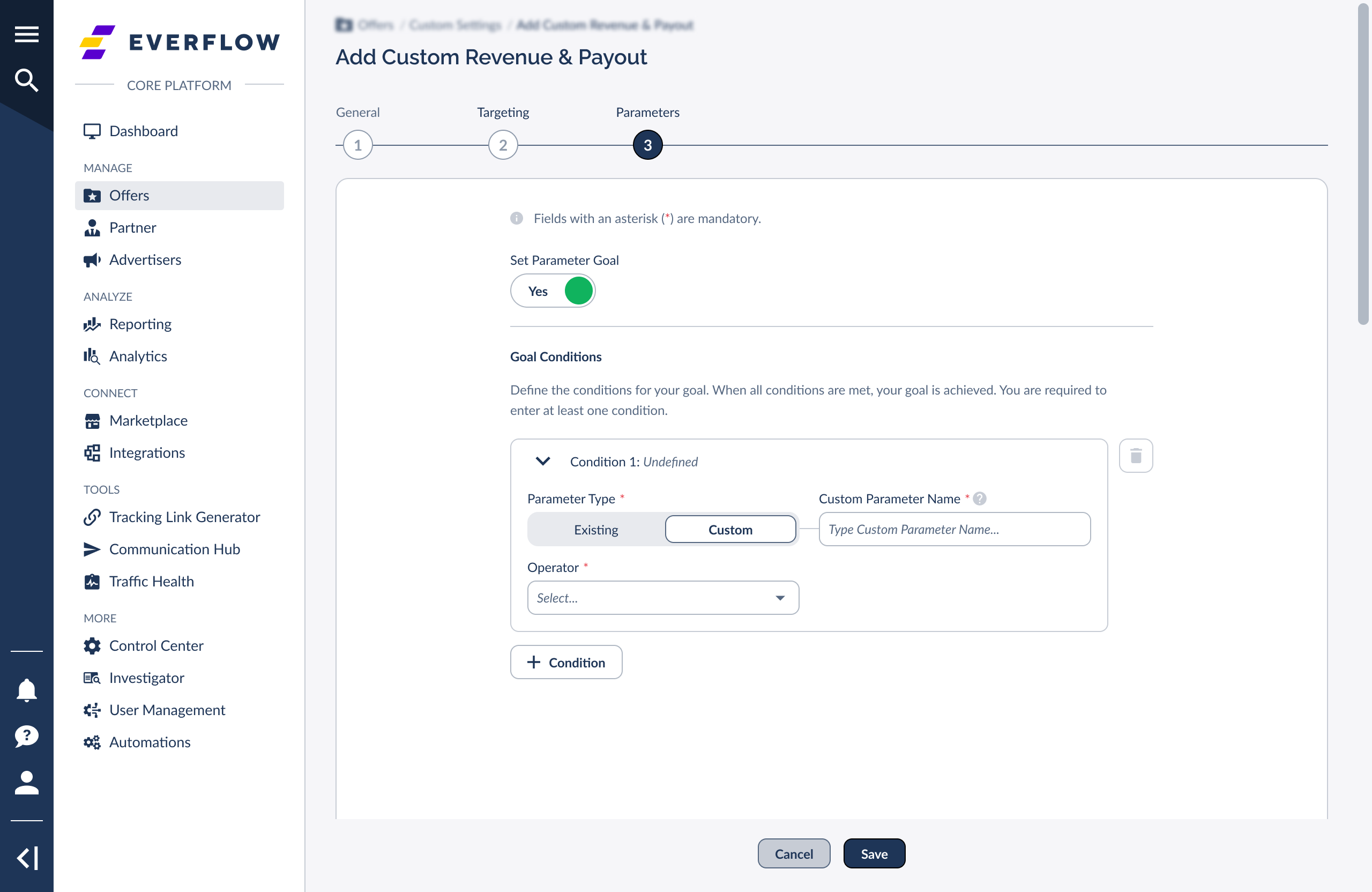This screenshot has width=1372, height=892.
Task: Open the help chat bubble icon
Action: (26, 737)
